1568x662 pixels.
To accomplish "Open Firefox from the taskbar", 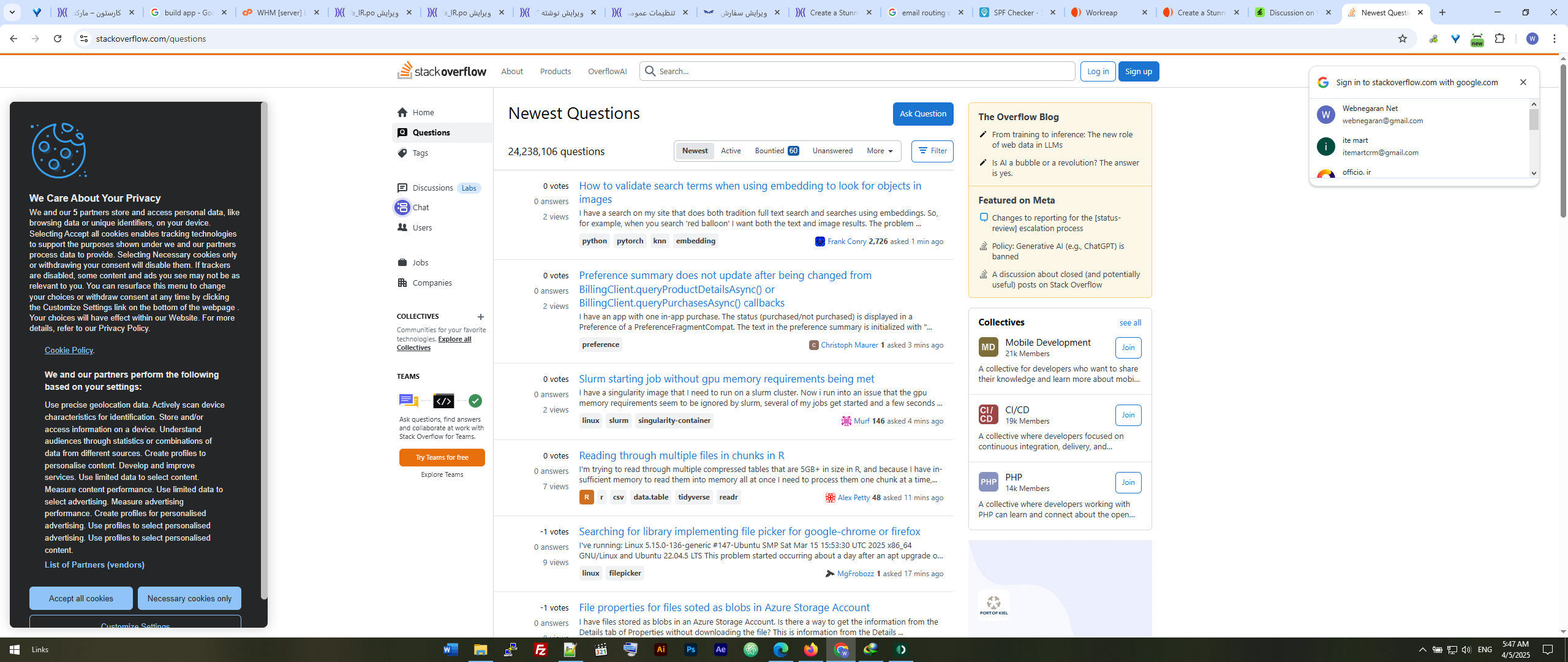I will click(x=811, y=650).
